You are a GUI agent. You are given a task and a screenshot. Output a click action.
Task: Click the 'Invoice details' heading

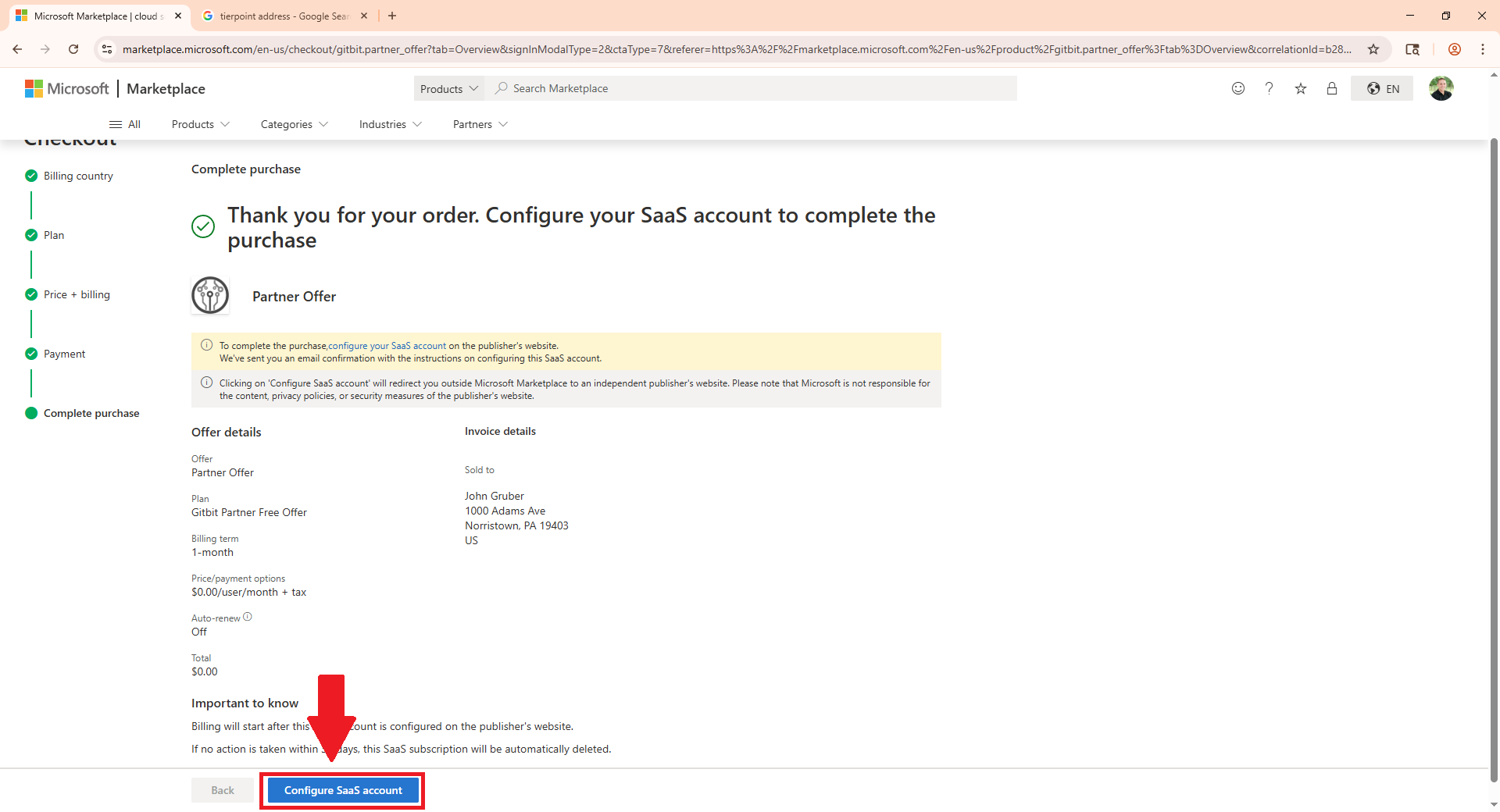click(x=500, y=431)
